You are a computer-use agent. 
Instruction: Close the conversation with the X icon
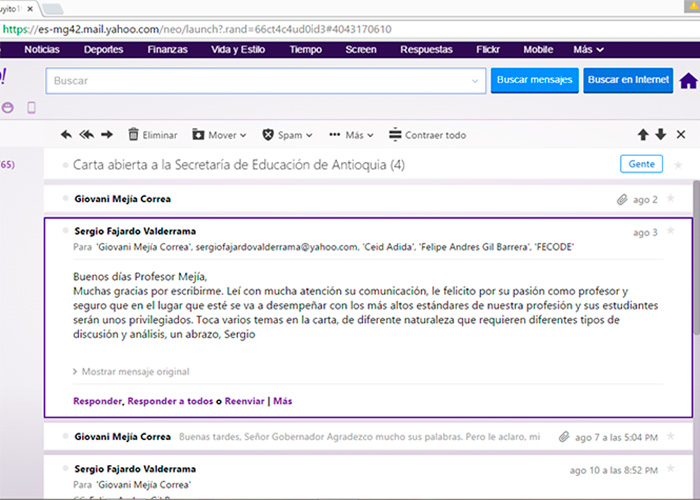pyautogui.click(x=682, y=135)
